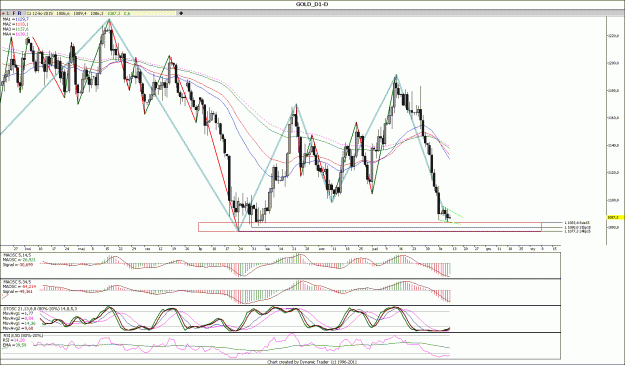Click the EMA value label in RSI panel
The width and height of the screenshot is (625, 365).
[14, 345]
